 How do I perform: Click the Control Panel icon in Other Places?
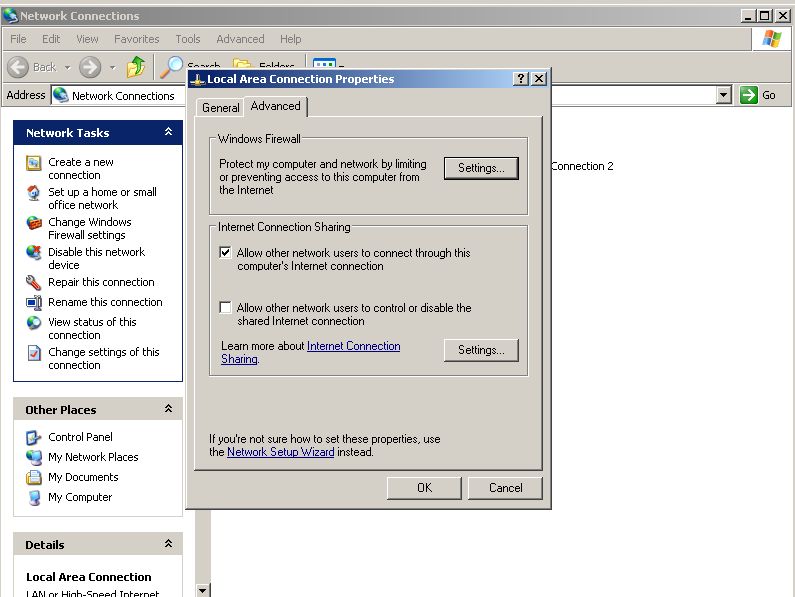point(33,438)
